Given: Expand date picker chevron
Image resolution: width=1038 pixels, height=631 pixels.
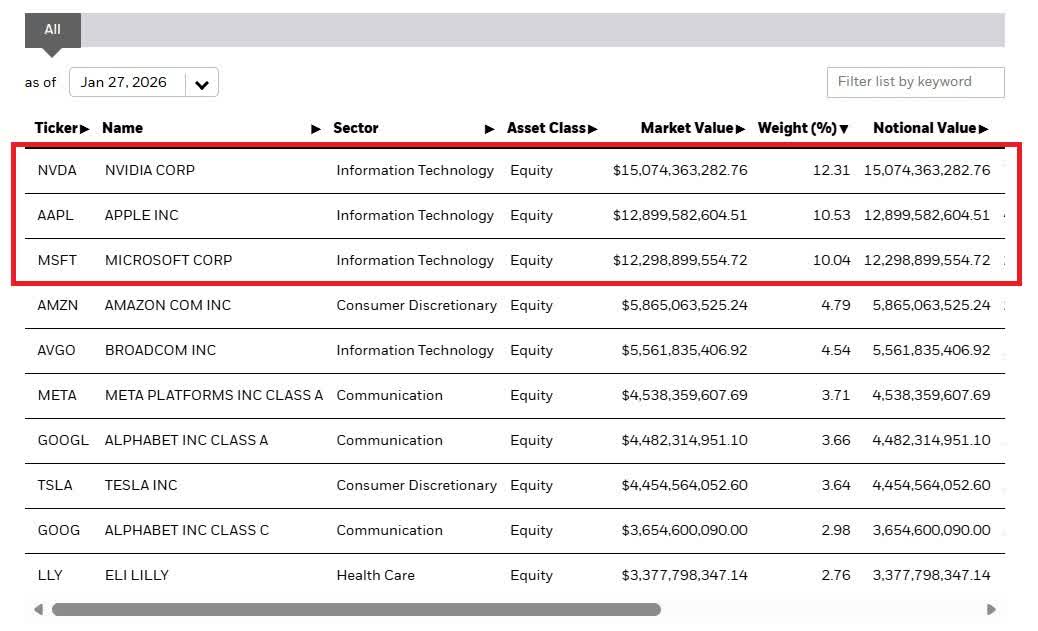Looking at the screenshot, I should coord(202,84).
